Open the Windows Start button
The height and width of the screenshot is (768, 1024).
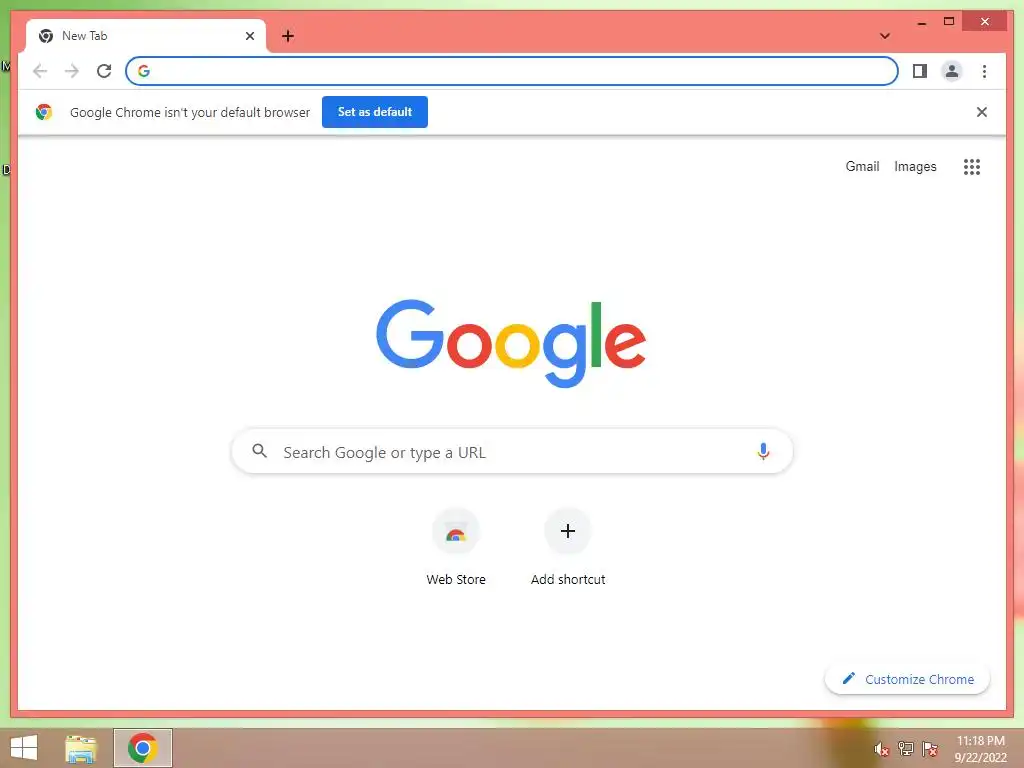coord(24,748)
